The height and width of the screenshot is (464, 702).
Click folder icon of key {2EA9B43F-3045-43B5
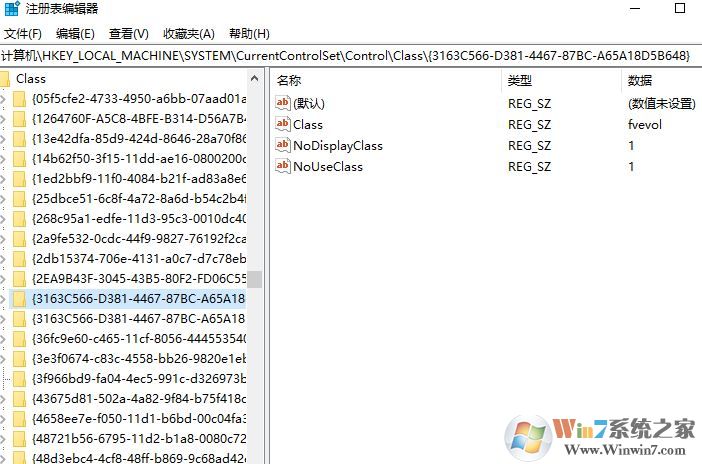19,279
